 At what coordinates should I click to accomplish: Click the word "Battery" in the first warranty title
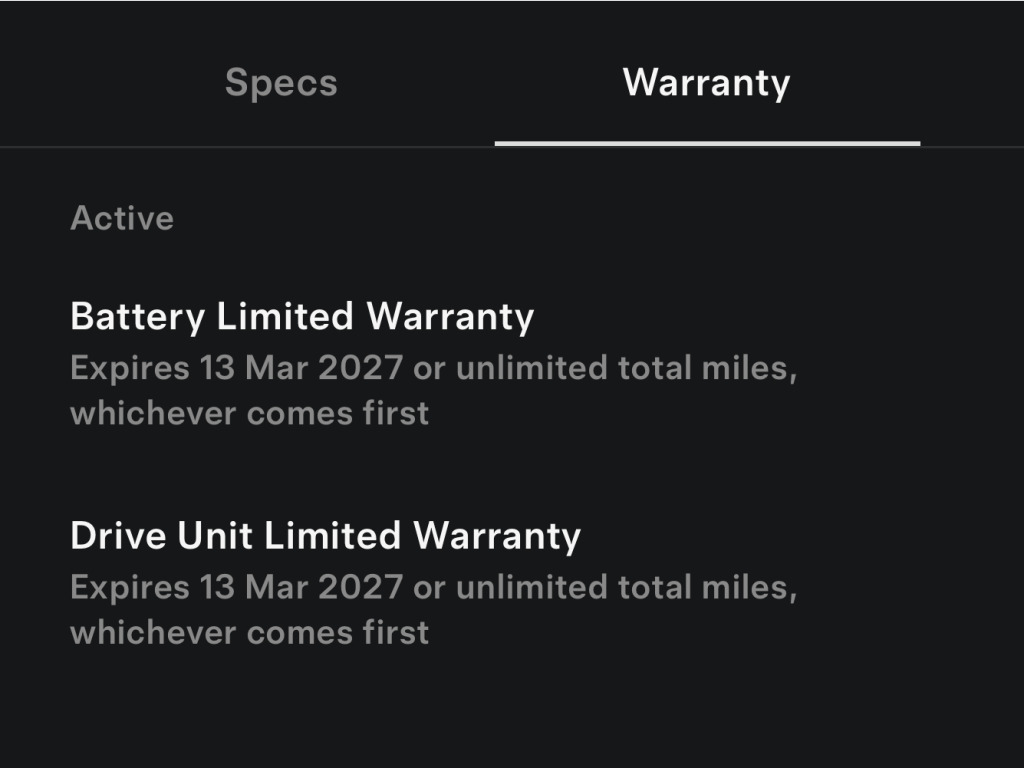click(x=138, y=317)
